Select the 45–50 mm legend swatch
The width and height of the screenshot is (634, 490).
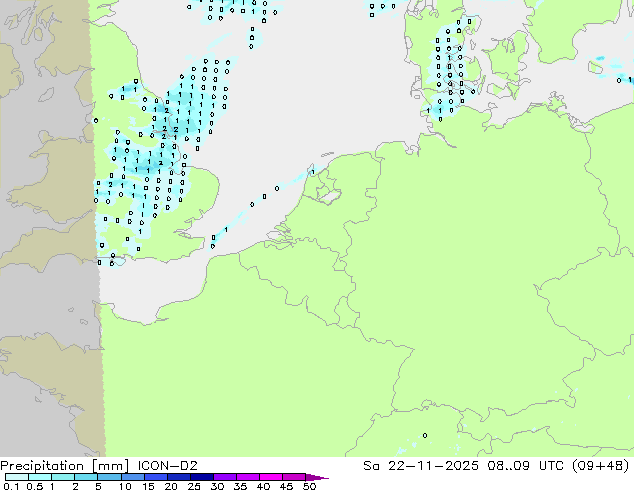[x=294, y=477]
